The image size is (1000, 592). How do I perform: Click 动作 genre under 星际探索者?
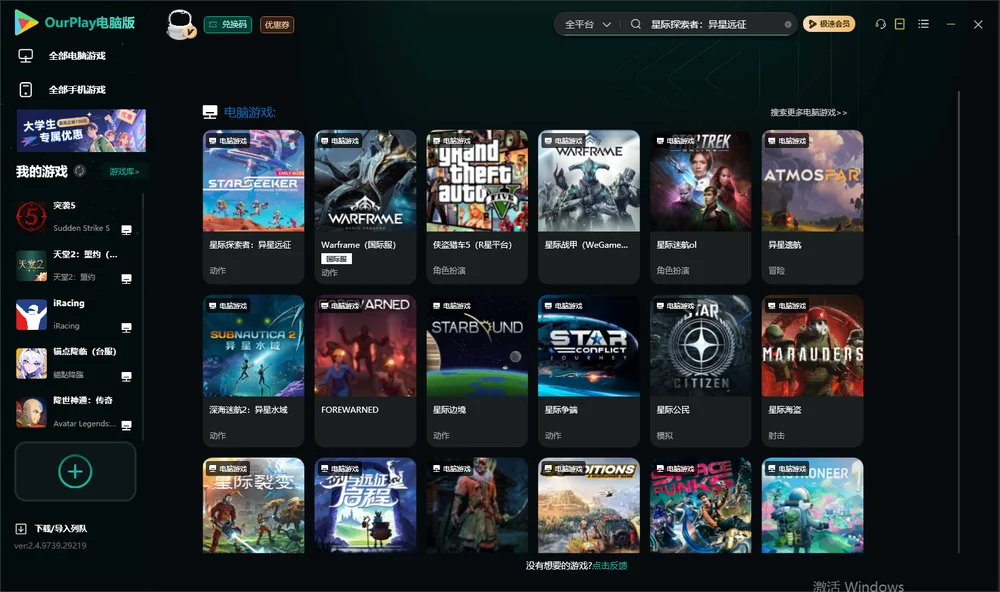[x=217, y=270]
